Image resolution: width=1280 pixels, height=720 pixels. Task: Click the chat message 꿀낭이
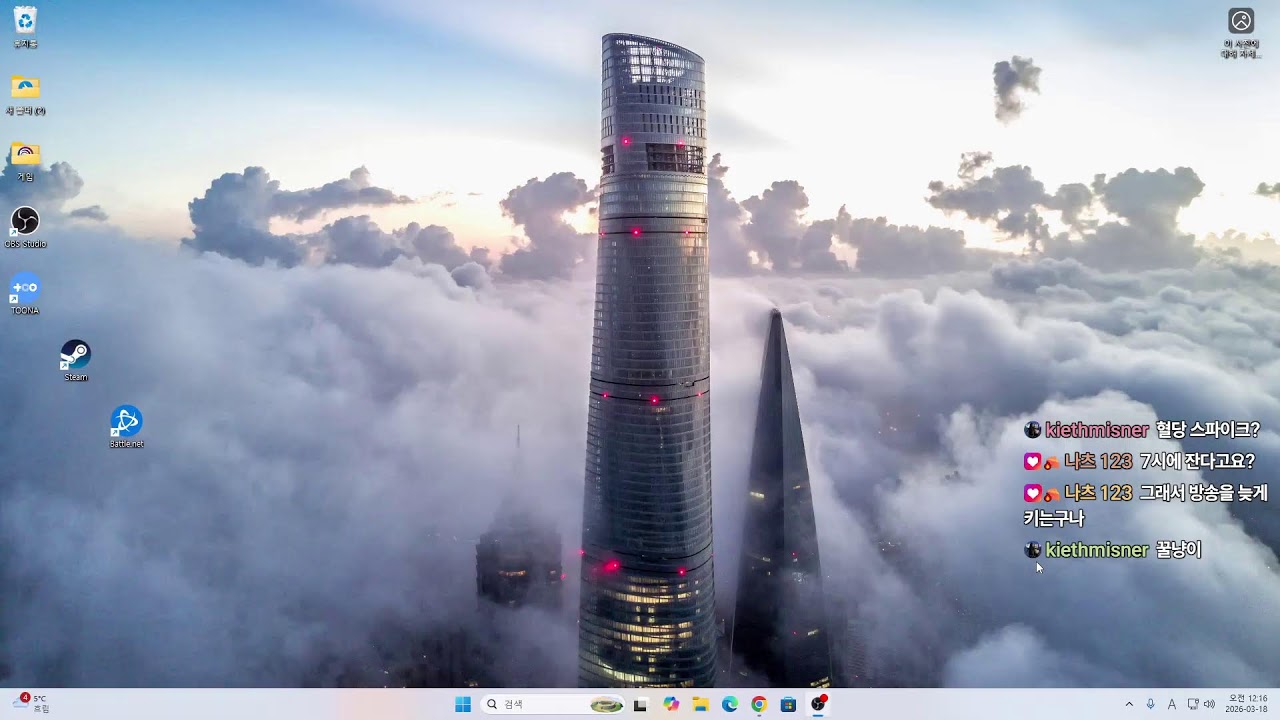click(x=1178, y=549)
